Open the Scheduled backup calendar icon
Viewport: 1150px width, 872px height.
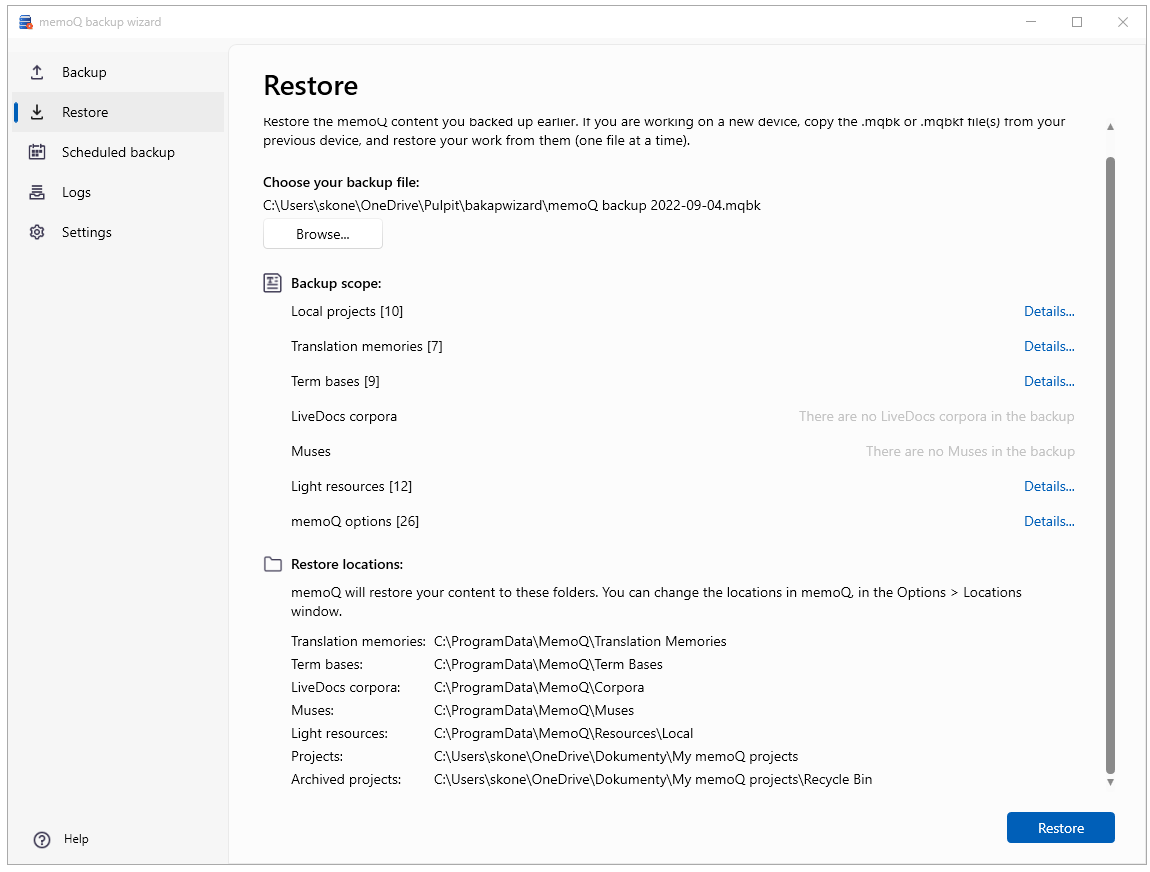click(37, 152)
